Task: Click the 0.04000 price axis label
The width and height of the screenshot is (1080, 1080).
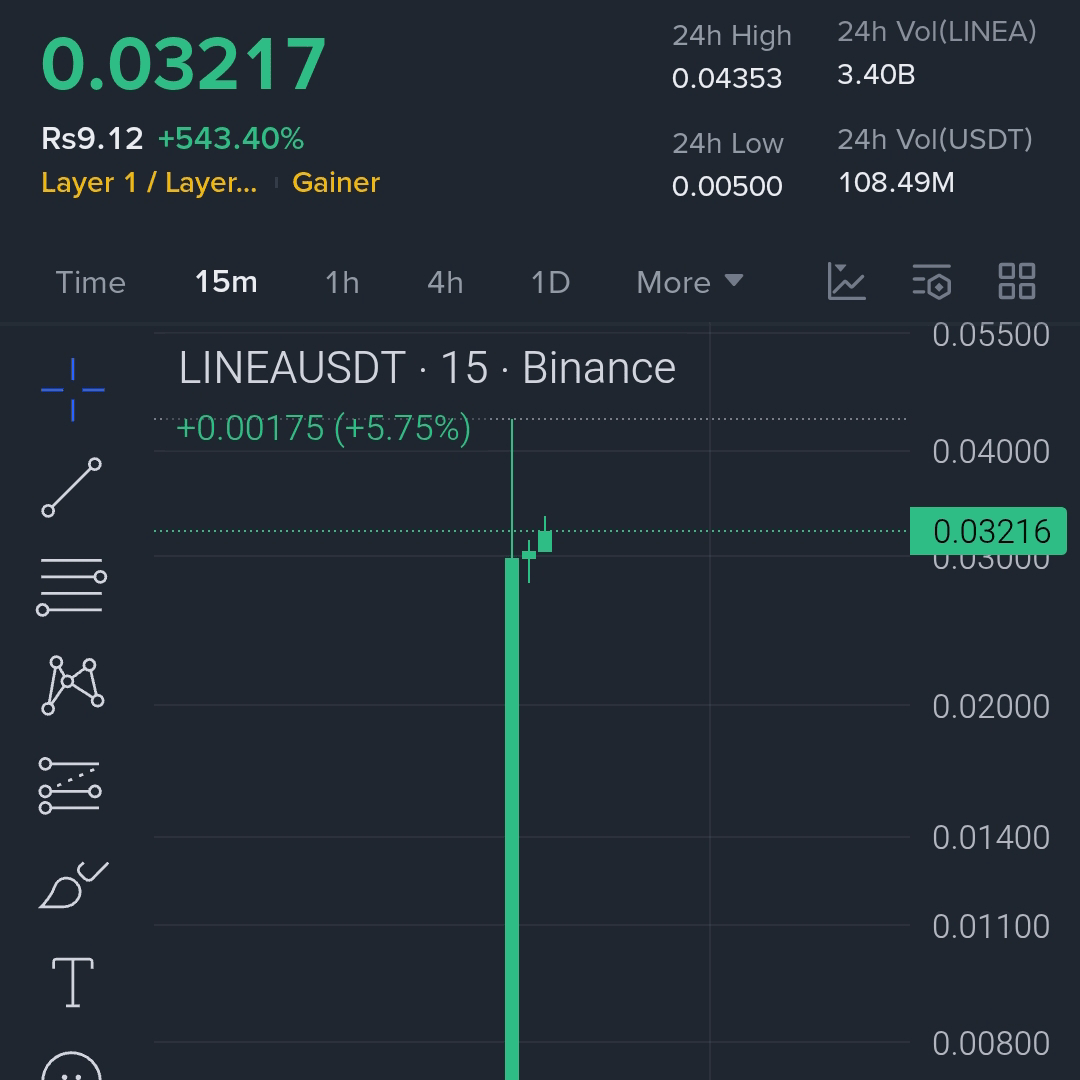Action: click(991, 452)
